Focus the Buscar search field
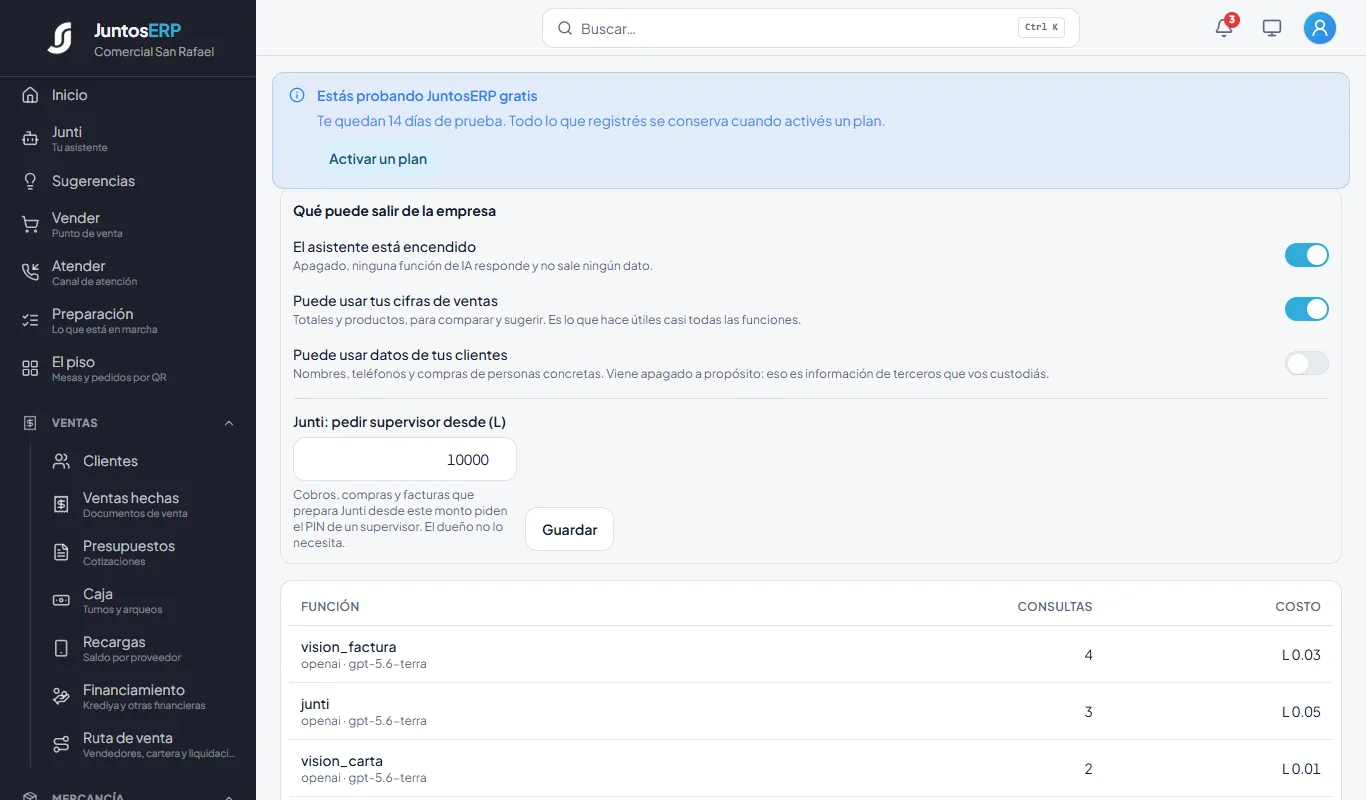Image resolution: width=1366 pixels, height=800 pixels. pos(811,28)
